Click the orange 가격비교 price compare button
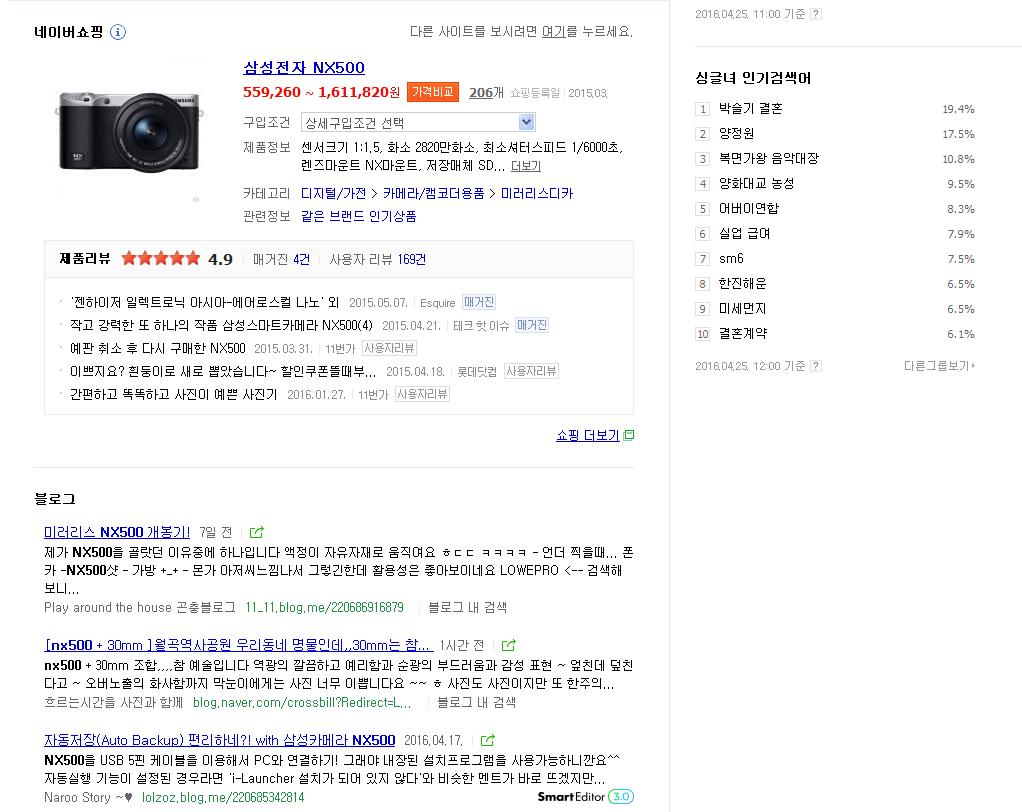 click(x=433, y=92)
